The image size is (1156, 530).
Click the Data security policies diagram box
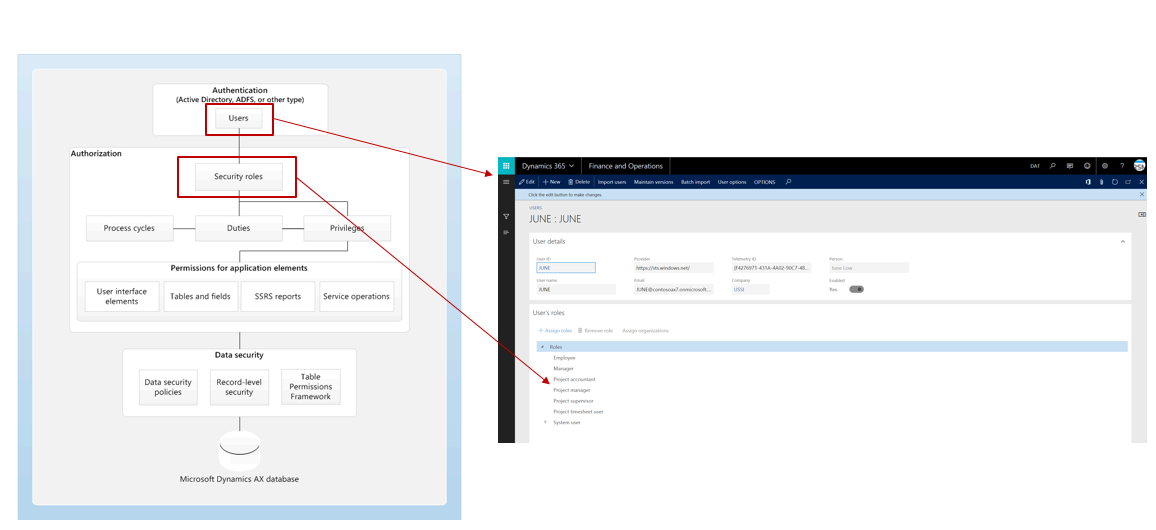[x=168, y=387]
